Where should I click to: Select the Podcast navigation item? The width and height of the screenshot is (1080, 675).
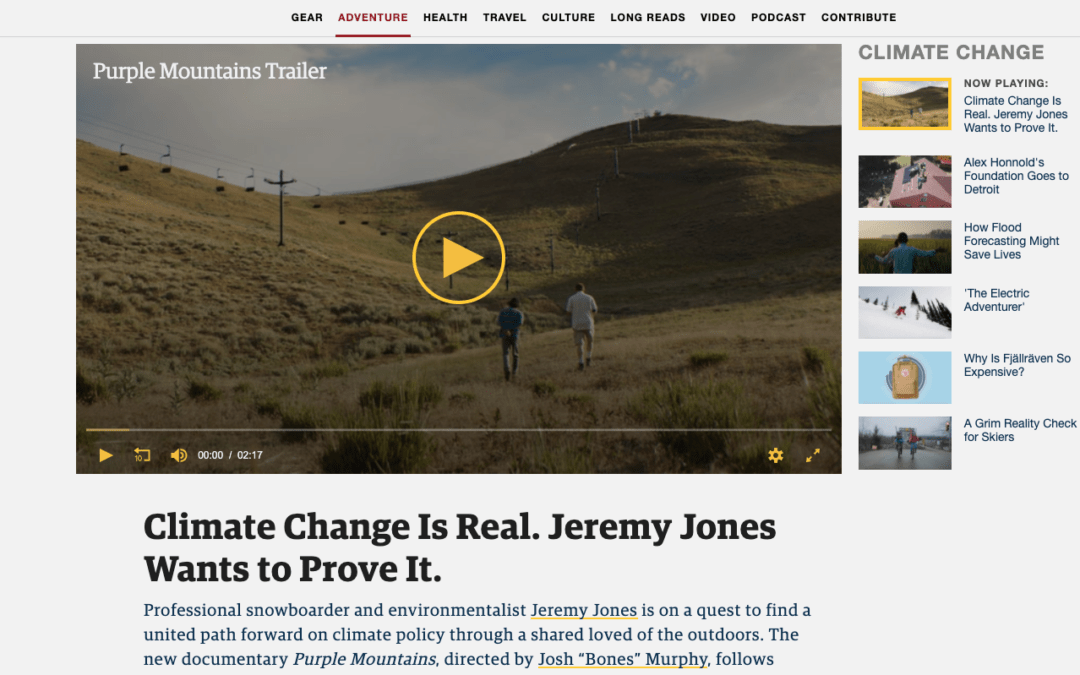click(778, 17)
